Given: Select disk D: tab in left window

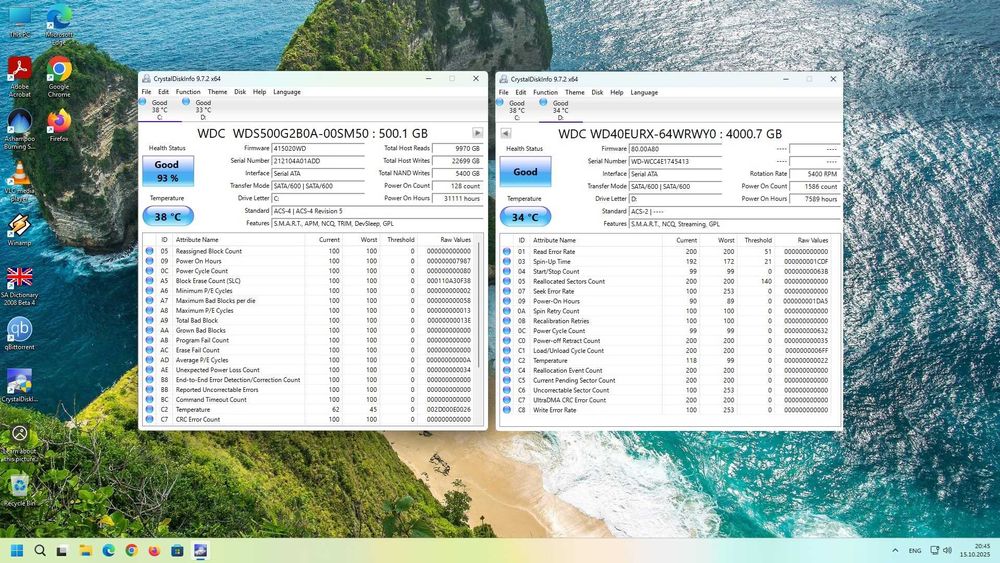Looking at the screenshot, I should 203,110.
